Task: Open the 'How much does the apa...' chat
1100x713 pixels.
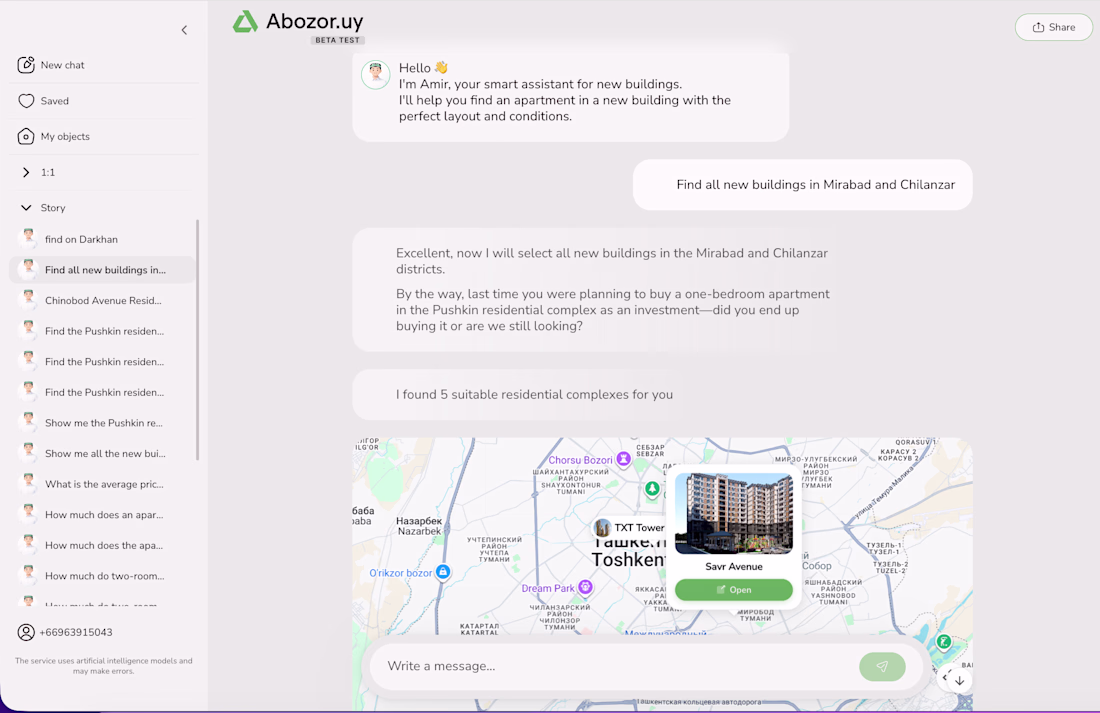Action: tap(102, 545)
